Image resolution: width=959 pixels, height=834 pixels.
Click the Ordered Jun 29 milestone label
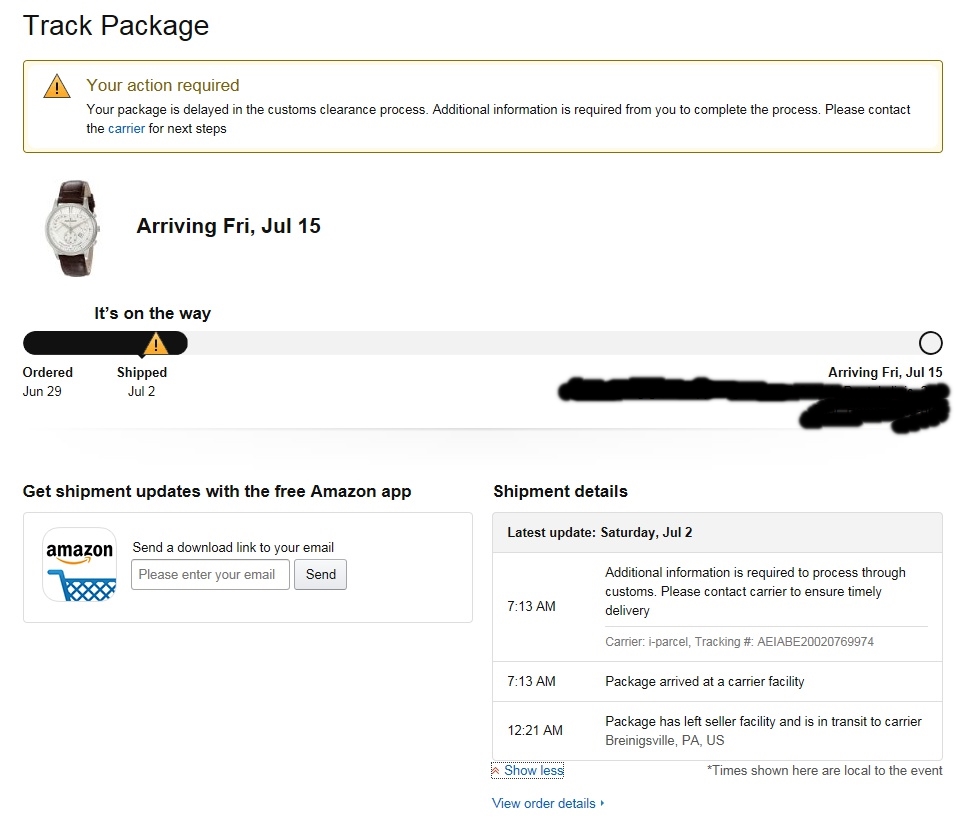coord(47,381)
